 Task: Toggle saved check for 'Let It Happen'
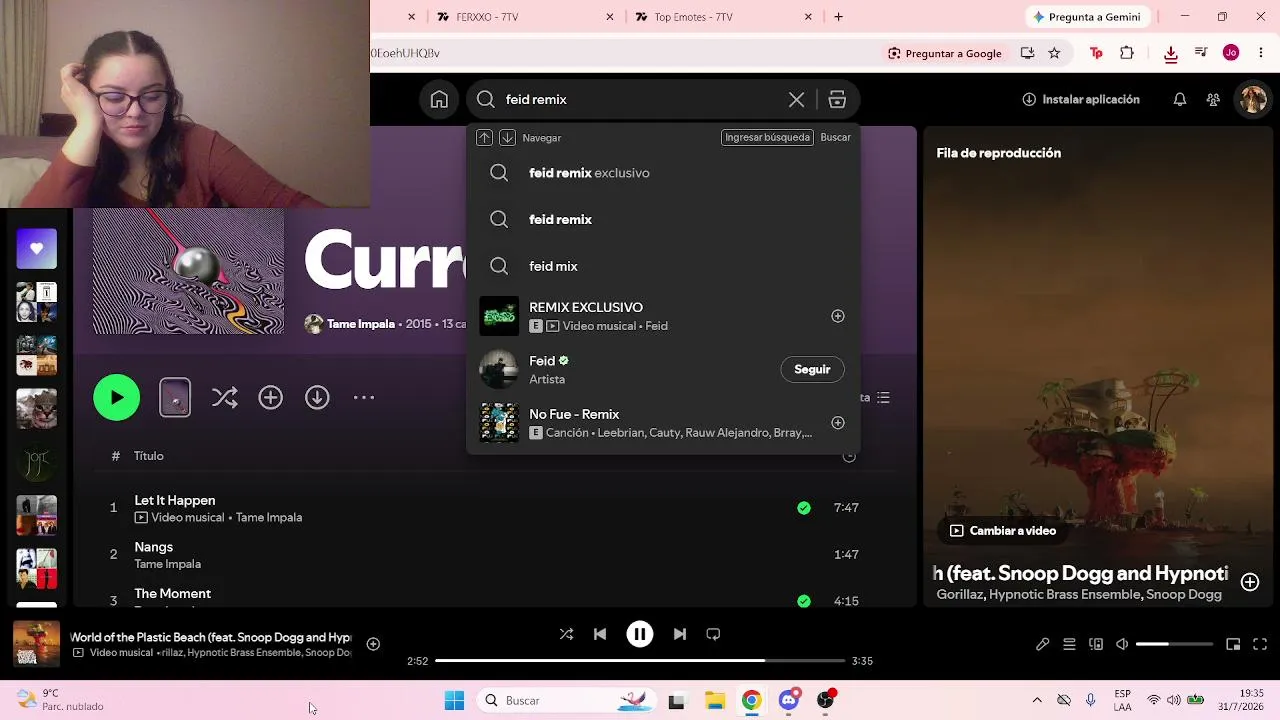point(804,508)
